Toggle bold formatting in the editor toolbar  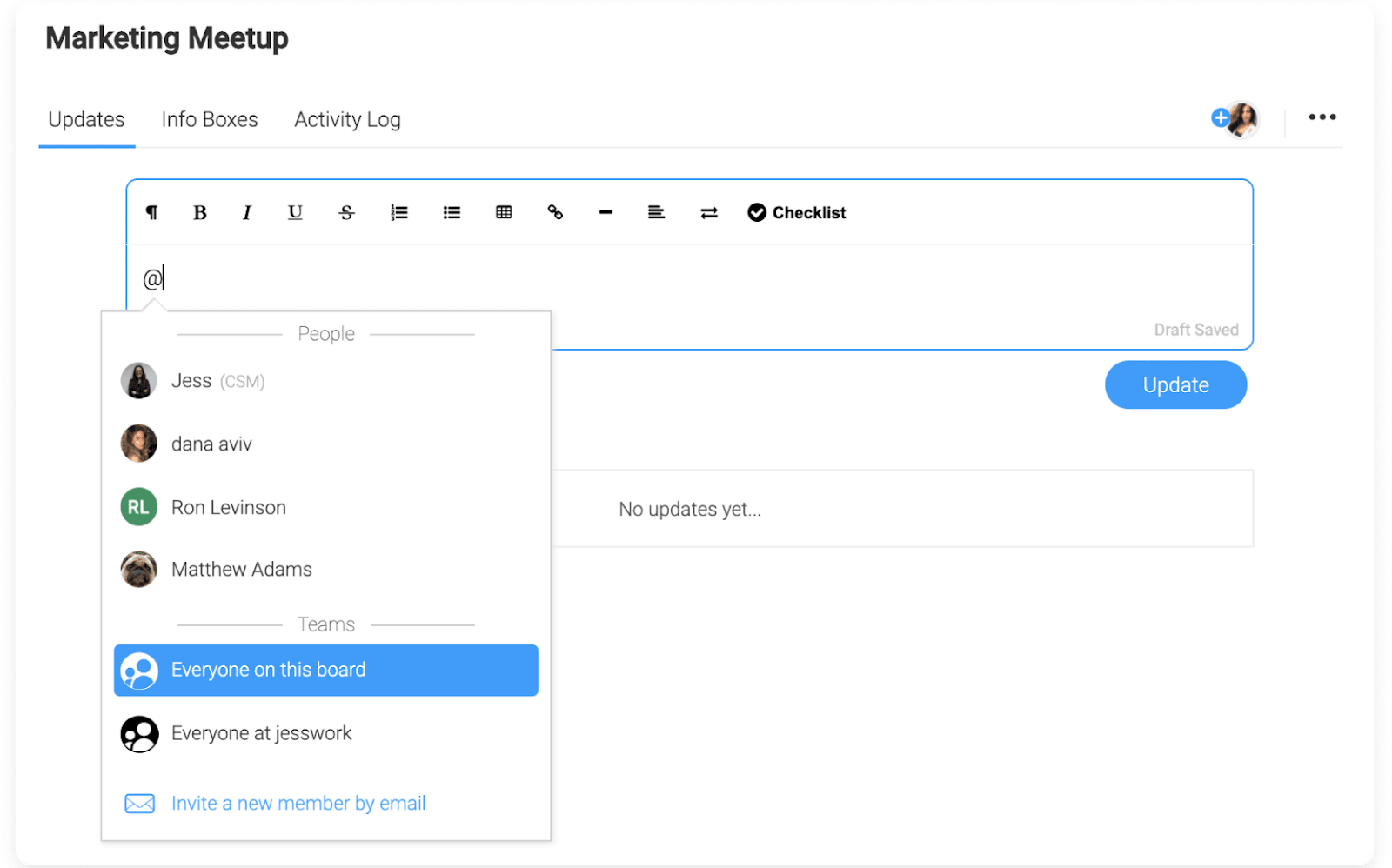(199, 212)
